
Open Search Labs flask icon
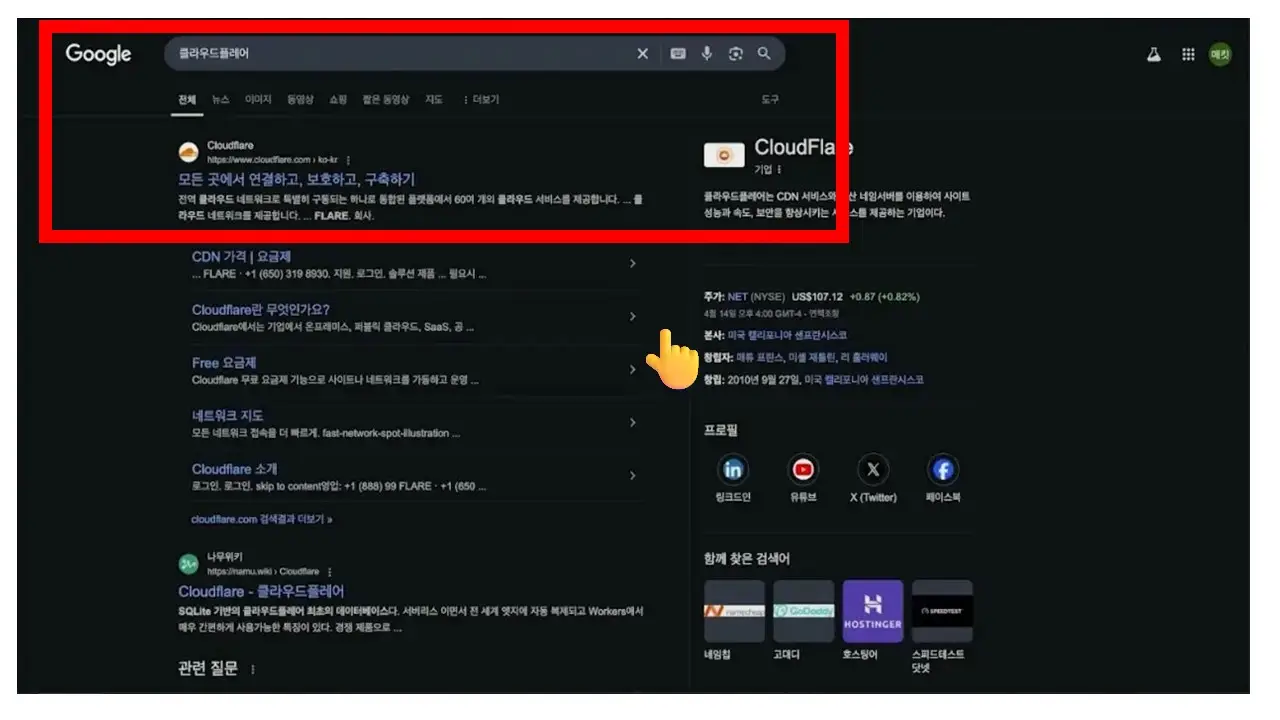[x=1154, y=55]
